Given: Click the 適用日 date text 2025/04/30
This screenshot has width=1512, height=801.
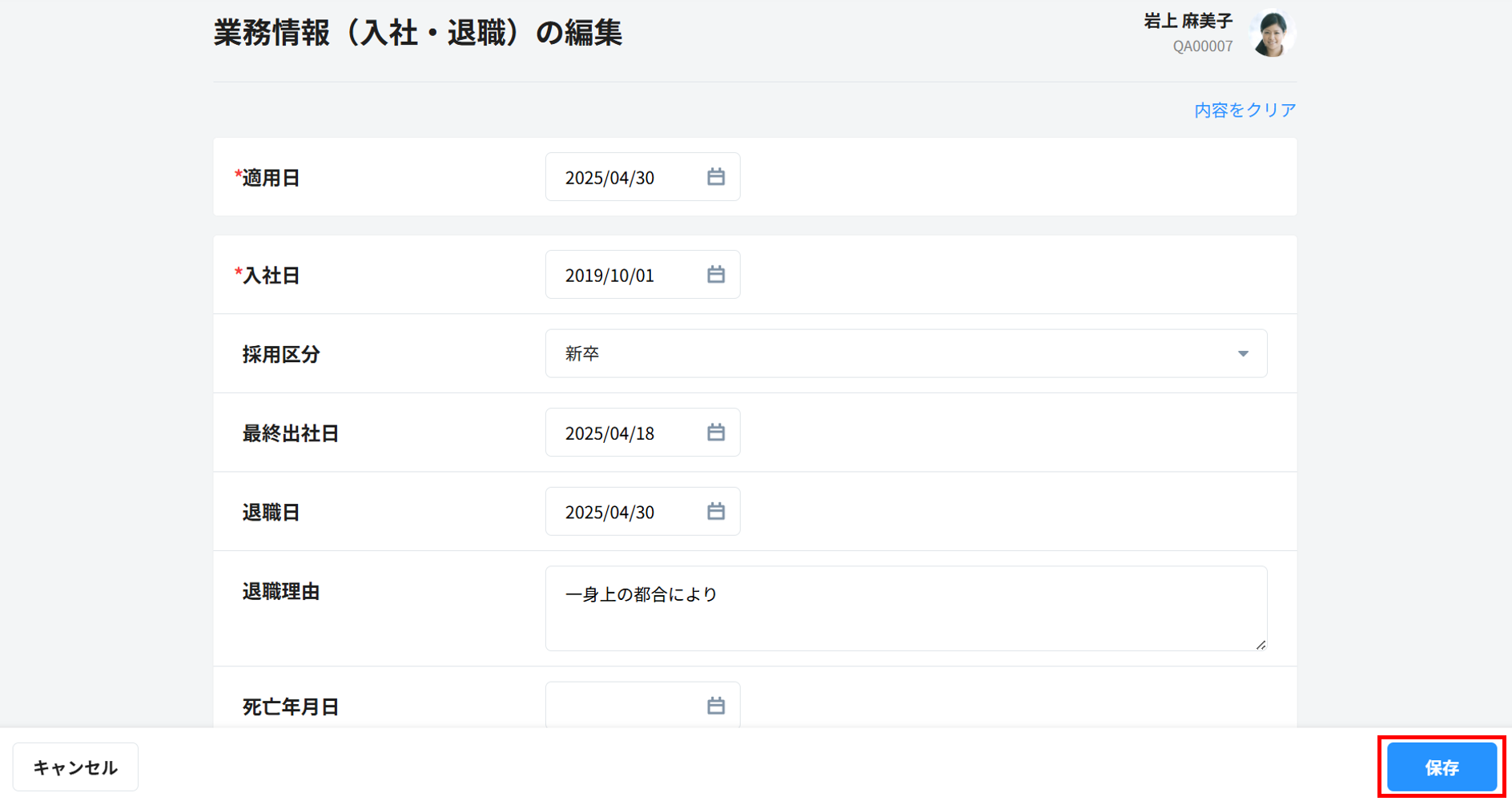Looking at the screenshot, I should [610, 178].
